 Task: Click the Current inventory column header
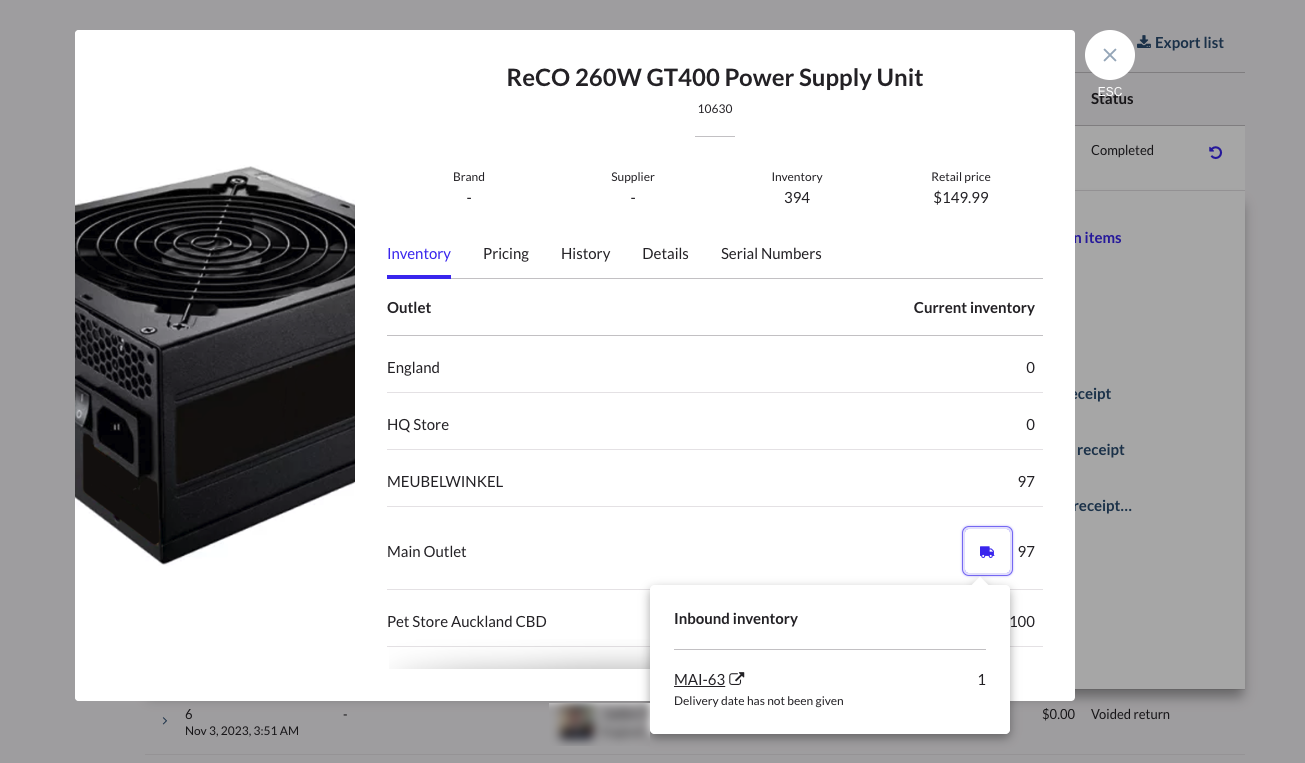click(x=973, y=307)
